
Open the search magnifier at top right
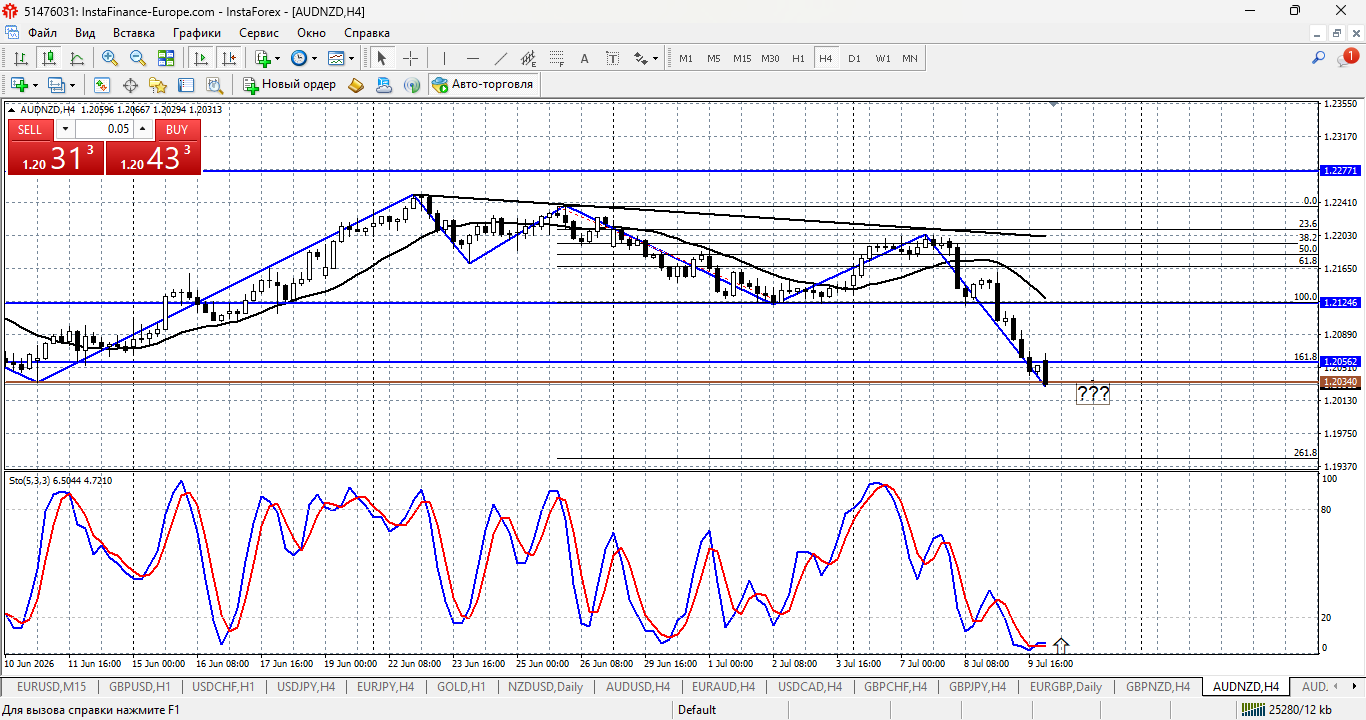click(x=1319, y=58)
